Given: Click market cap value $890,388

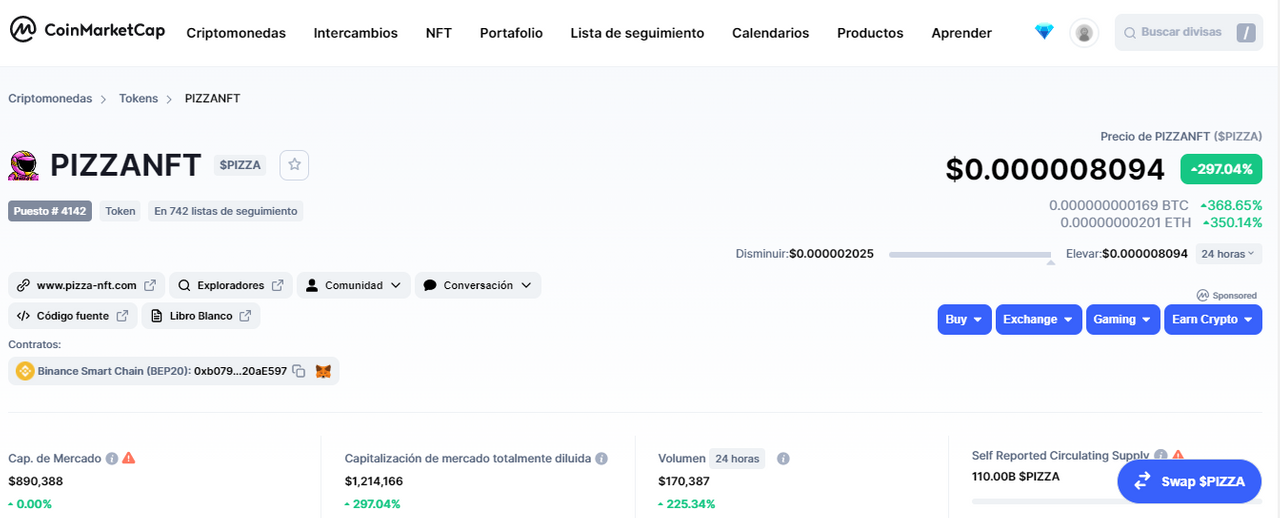Looking at the screenshot, I should [x=35, y=481].
